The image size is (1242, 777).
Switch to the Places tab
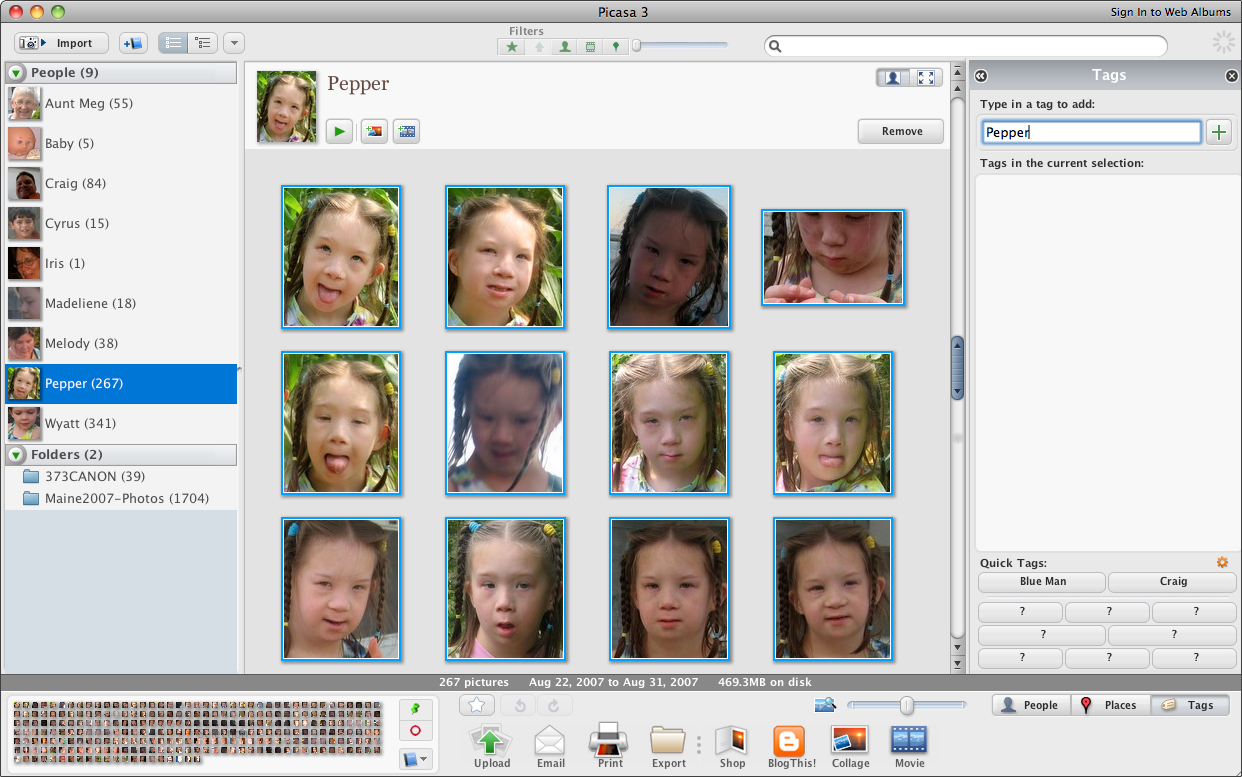[1109, 704]
